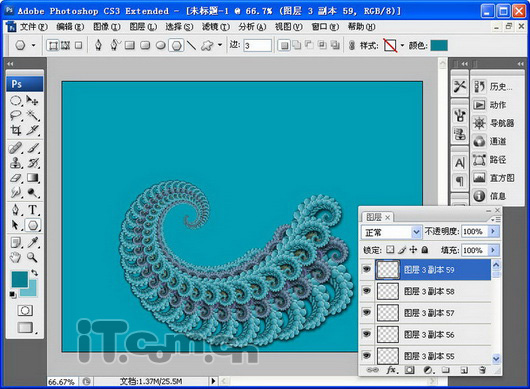Select the Magic Wand tool
Image resolution: width=530 pixels, height=389 pixels.
coord(33,115)
